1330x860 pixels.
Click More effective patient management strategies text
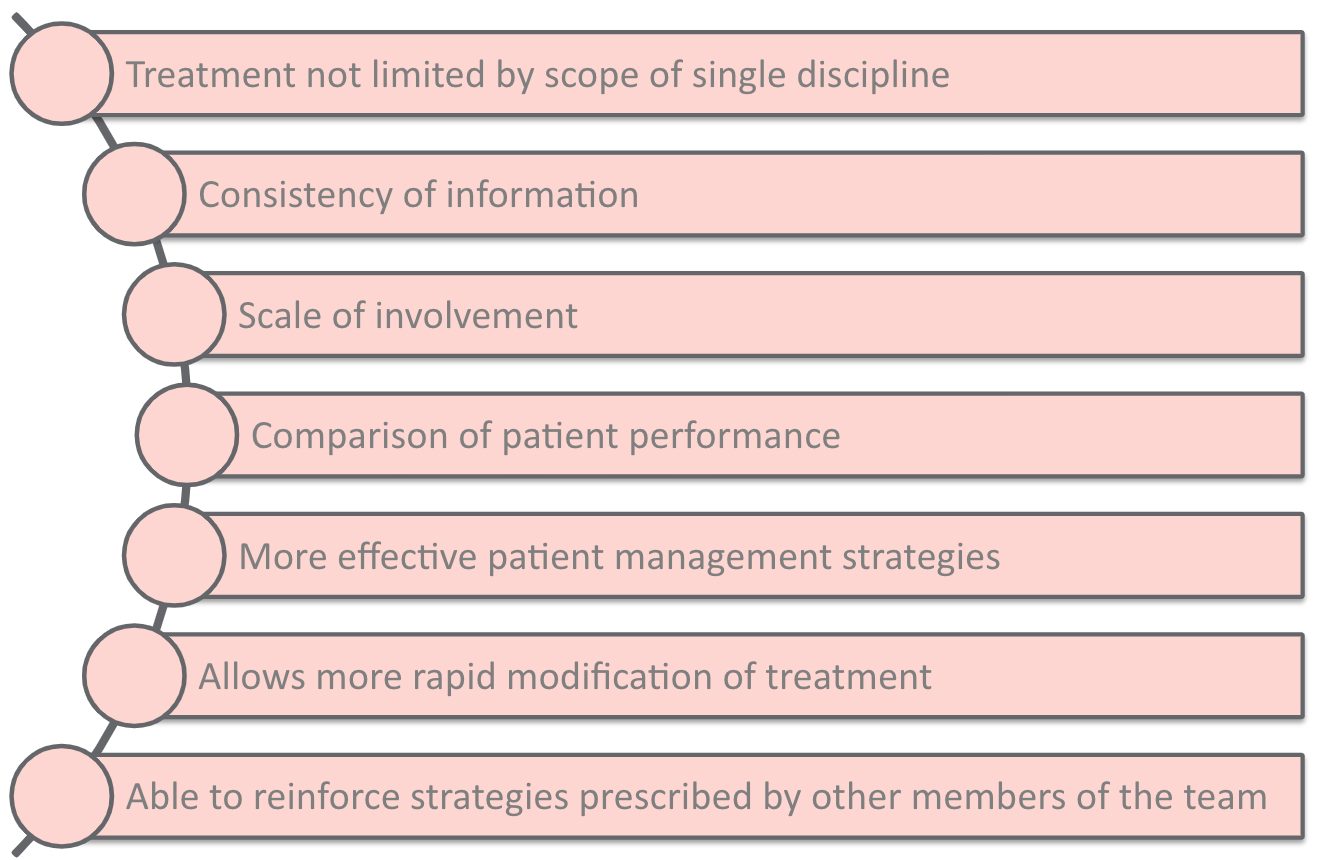[620, 557]
